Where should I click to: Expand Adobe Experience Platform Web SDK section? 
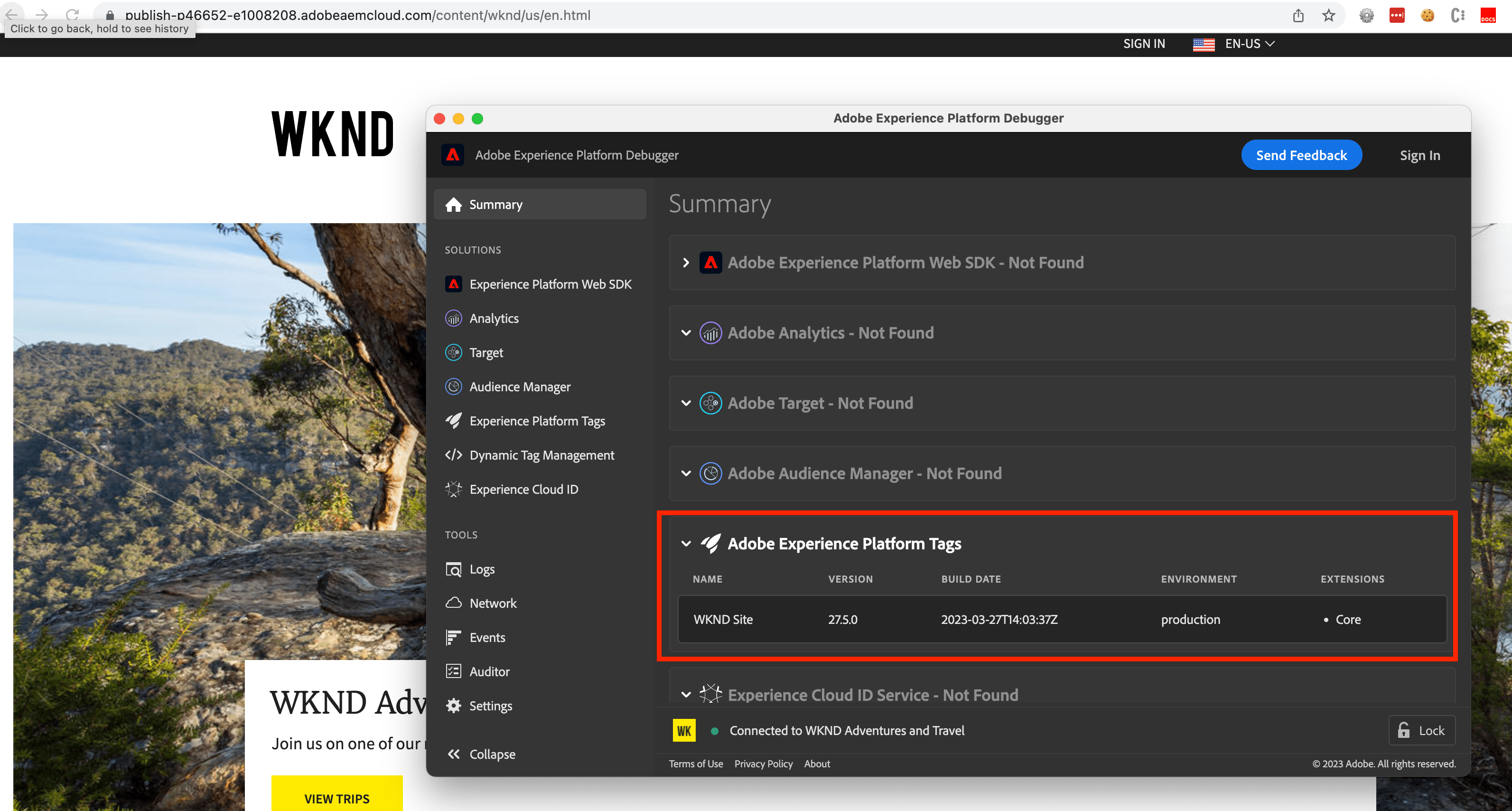pos(686,263)
